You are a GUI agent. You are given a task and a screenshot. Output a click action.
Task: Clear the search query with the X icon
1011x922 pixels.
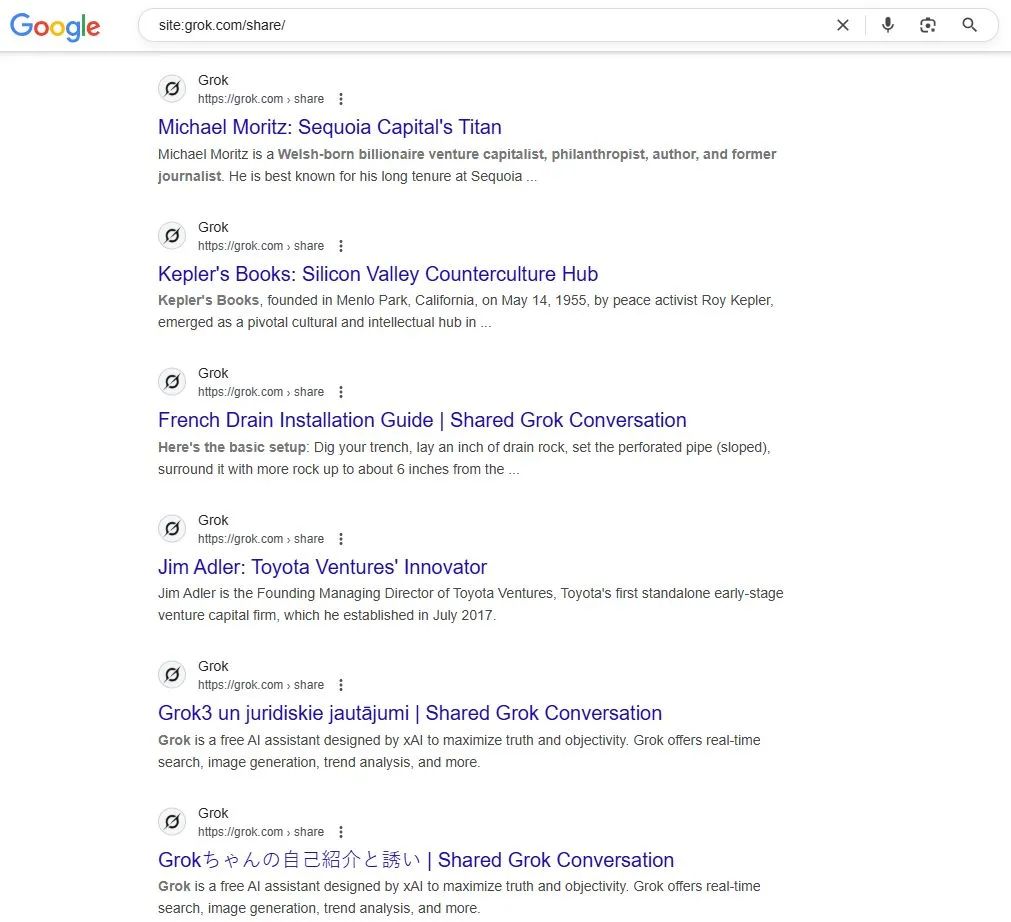point(843,25)
